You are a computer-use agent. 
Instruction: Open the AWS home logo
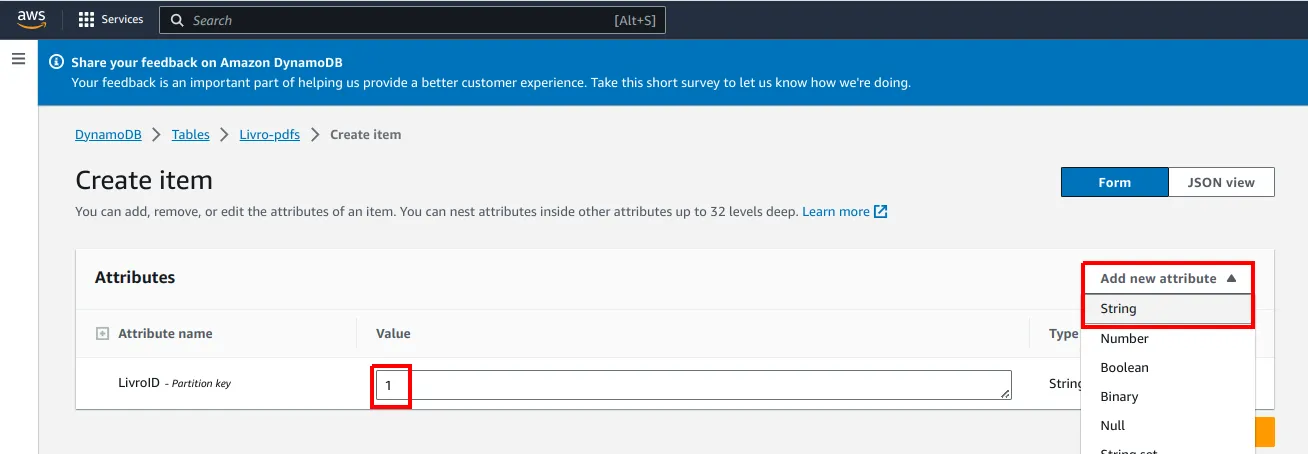point(31,20)
